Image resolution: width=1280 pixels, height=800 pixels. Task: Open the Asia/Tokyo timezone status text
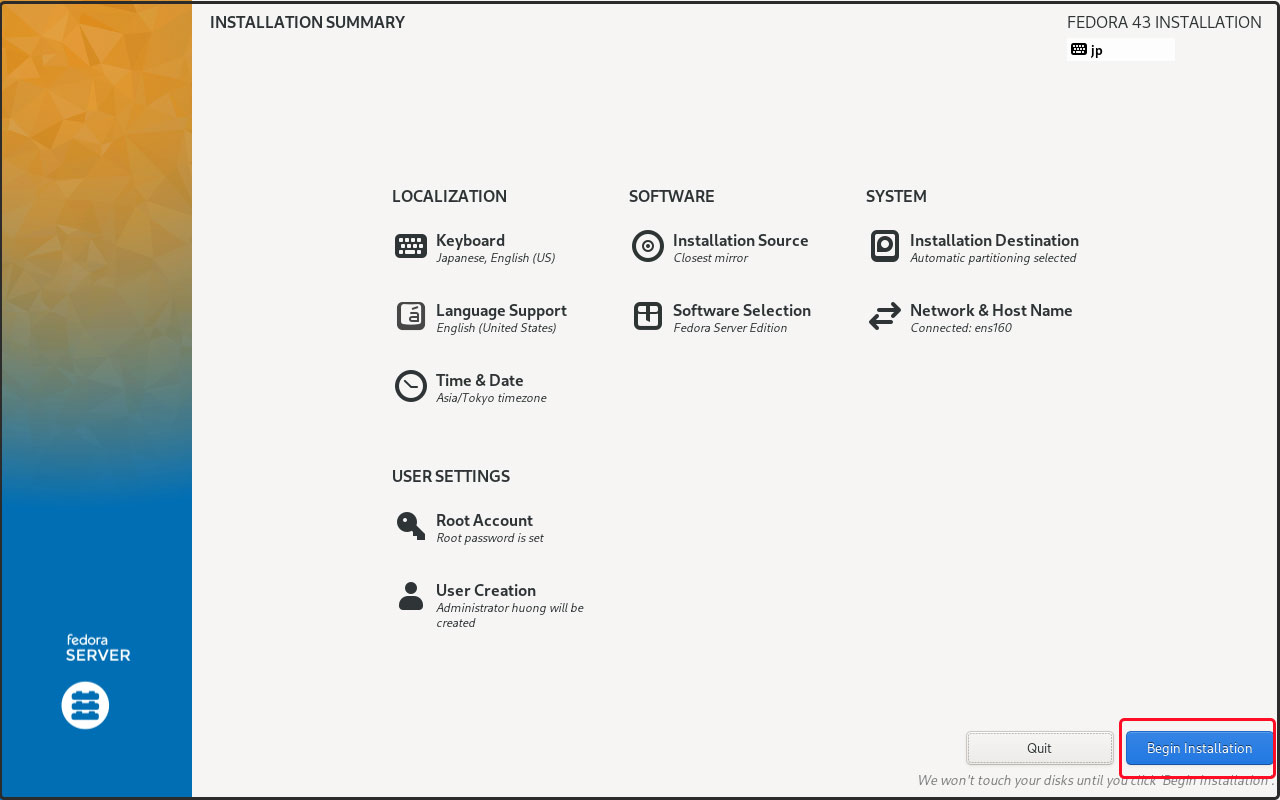click(x=491, y=398)
